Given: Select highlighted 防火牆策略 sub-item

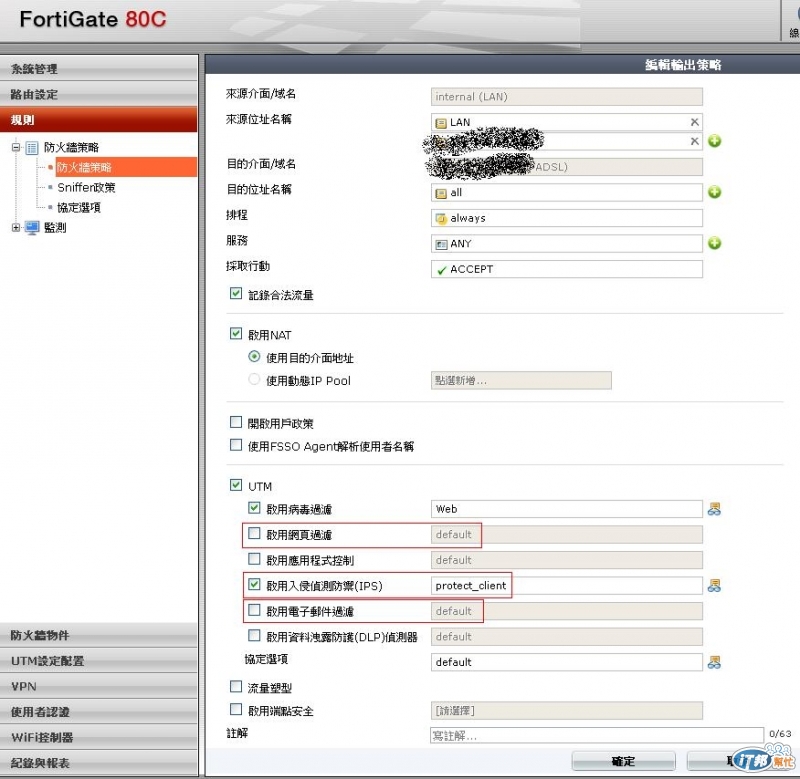Looking at the screenshot, I should tap(126, 167).
